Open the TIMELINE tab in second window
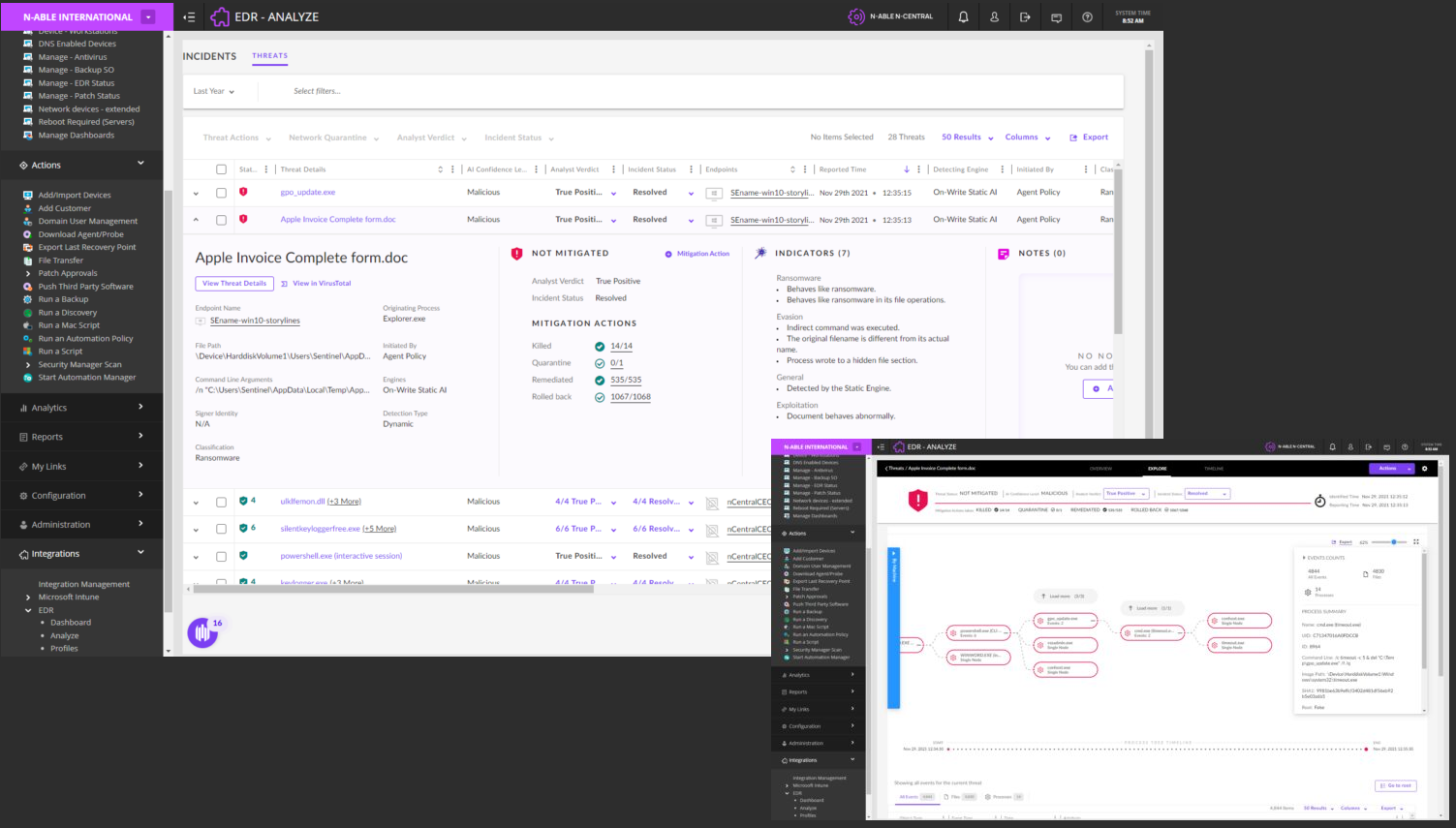Viewport: 1456px width, 828px height. point(1214,469)
